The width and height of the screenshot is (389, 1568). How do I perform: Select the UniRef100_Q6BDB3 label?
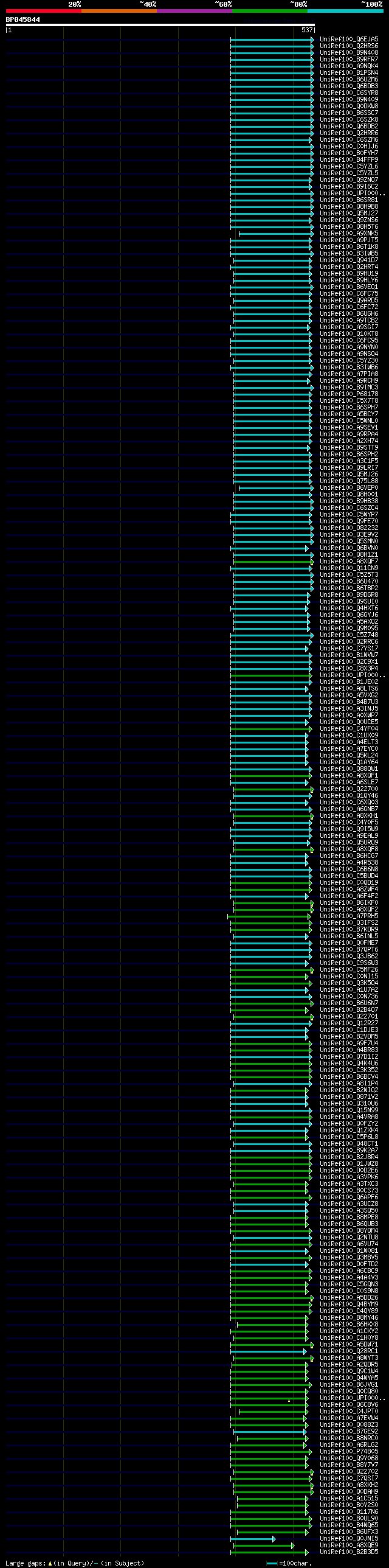click(349, 86)
